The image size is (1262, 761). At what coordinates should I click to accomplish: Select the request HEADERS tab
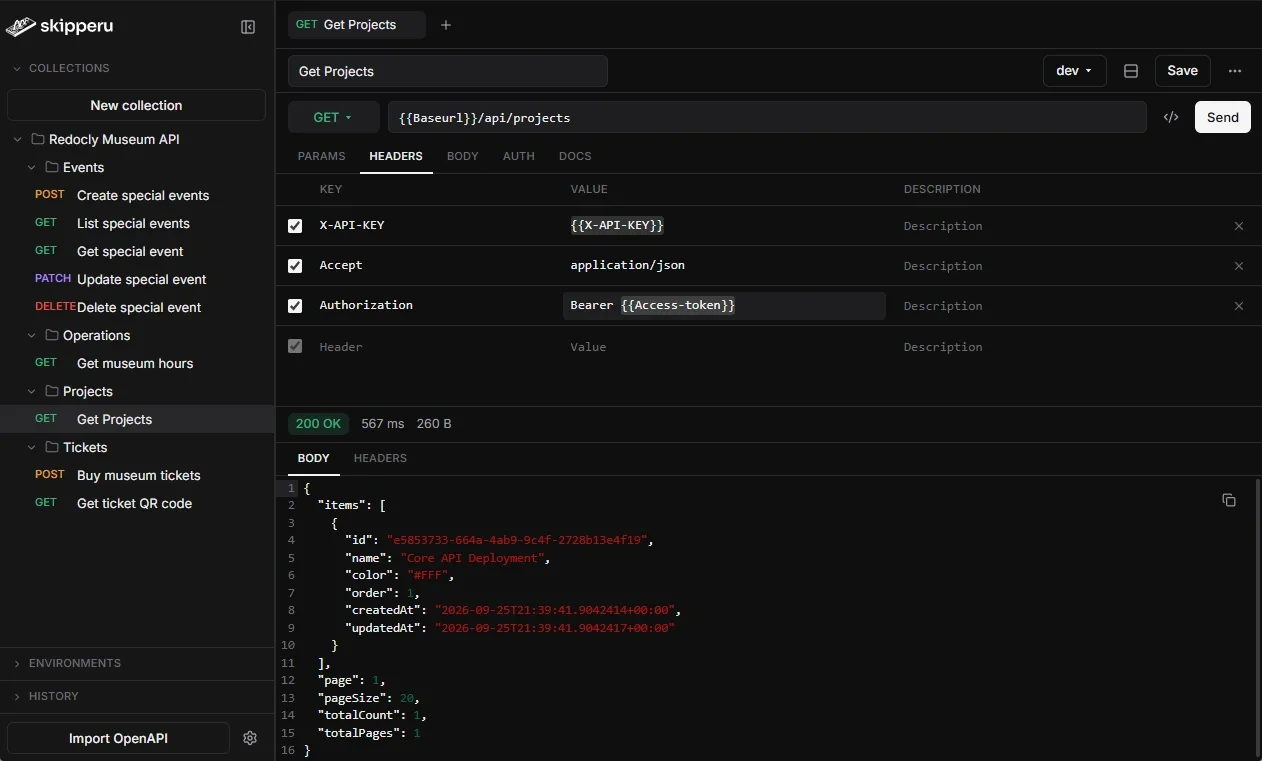pos(396,156)
